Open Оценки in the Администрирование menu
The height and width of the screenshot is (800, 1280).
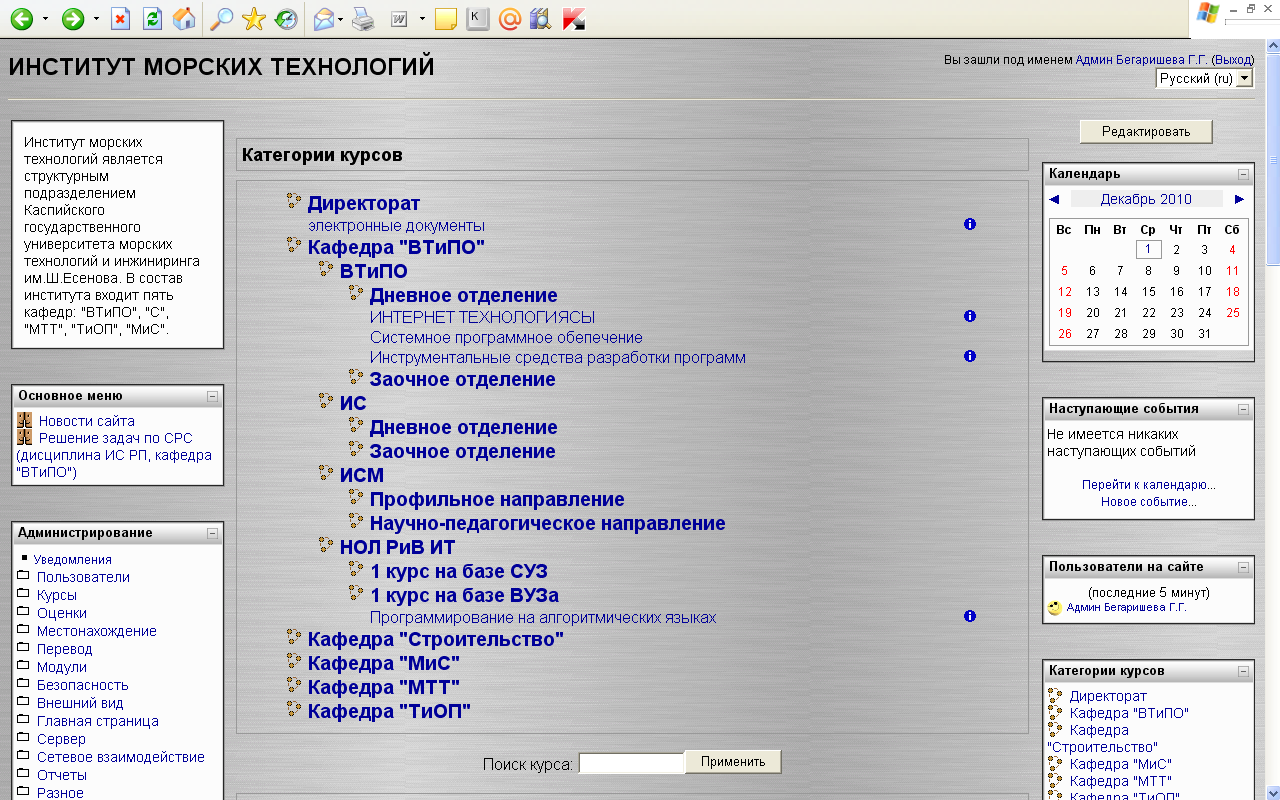(62, 613)
